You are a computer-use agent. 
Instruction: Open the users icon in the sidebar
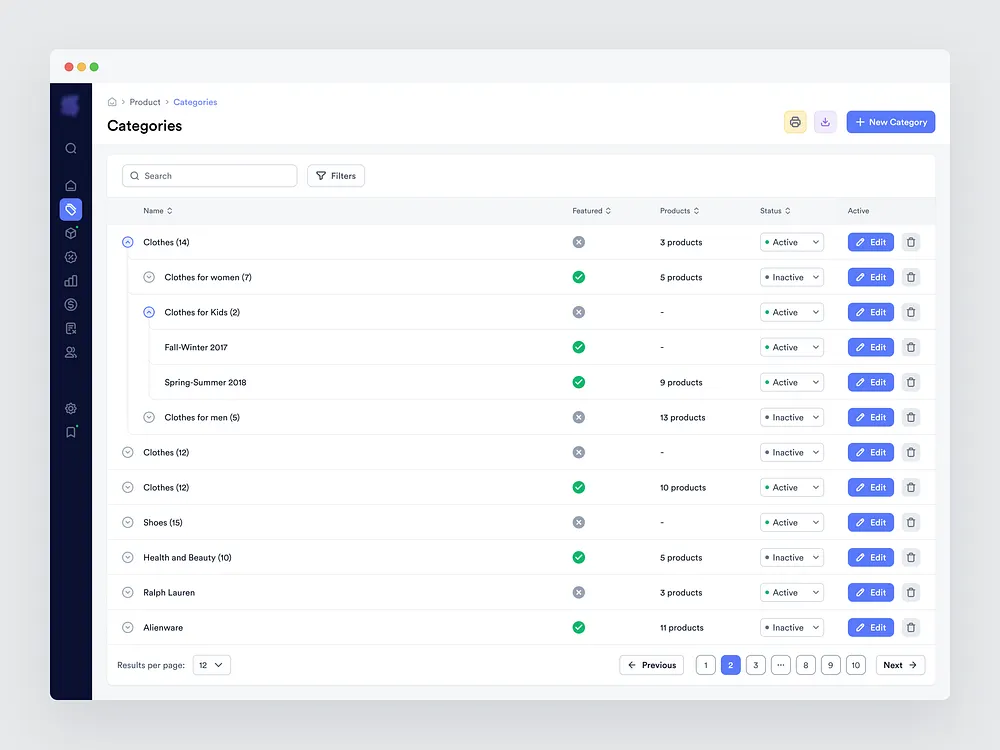click(71, 352)
